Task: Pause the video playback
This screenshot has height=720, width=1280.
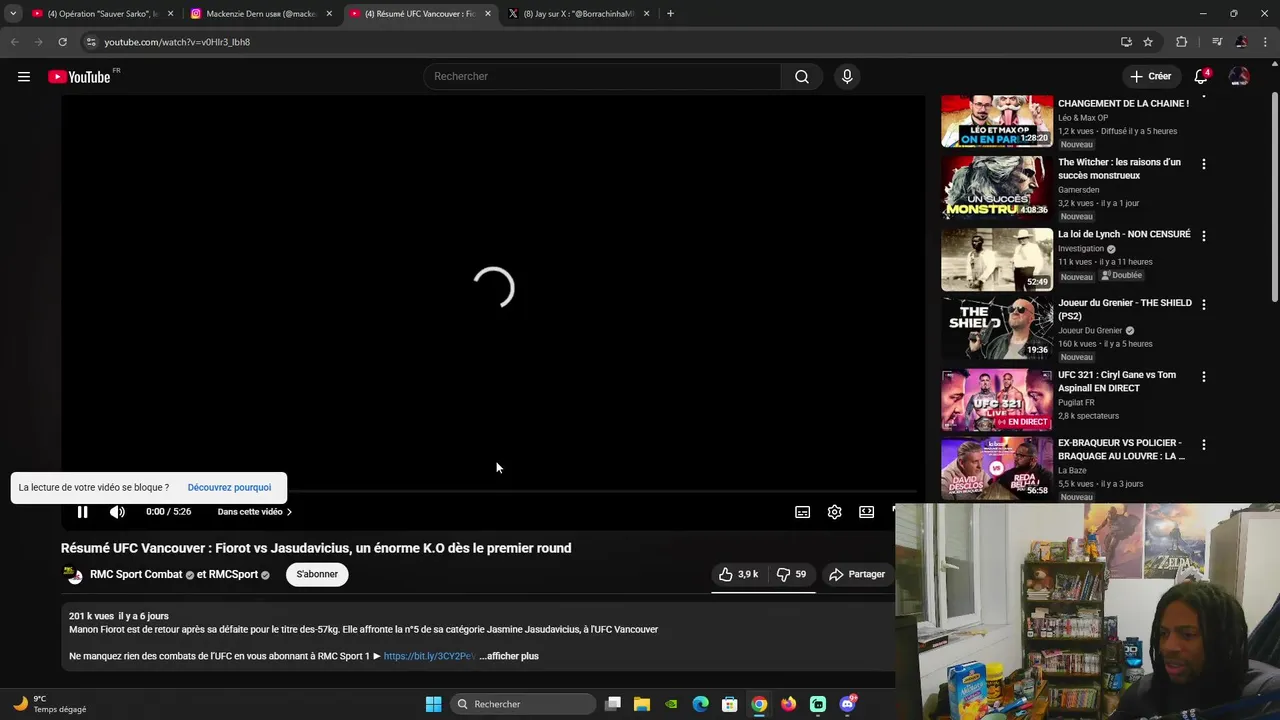Action: coord(82,512)
